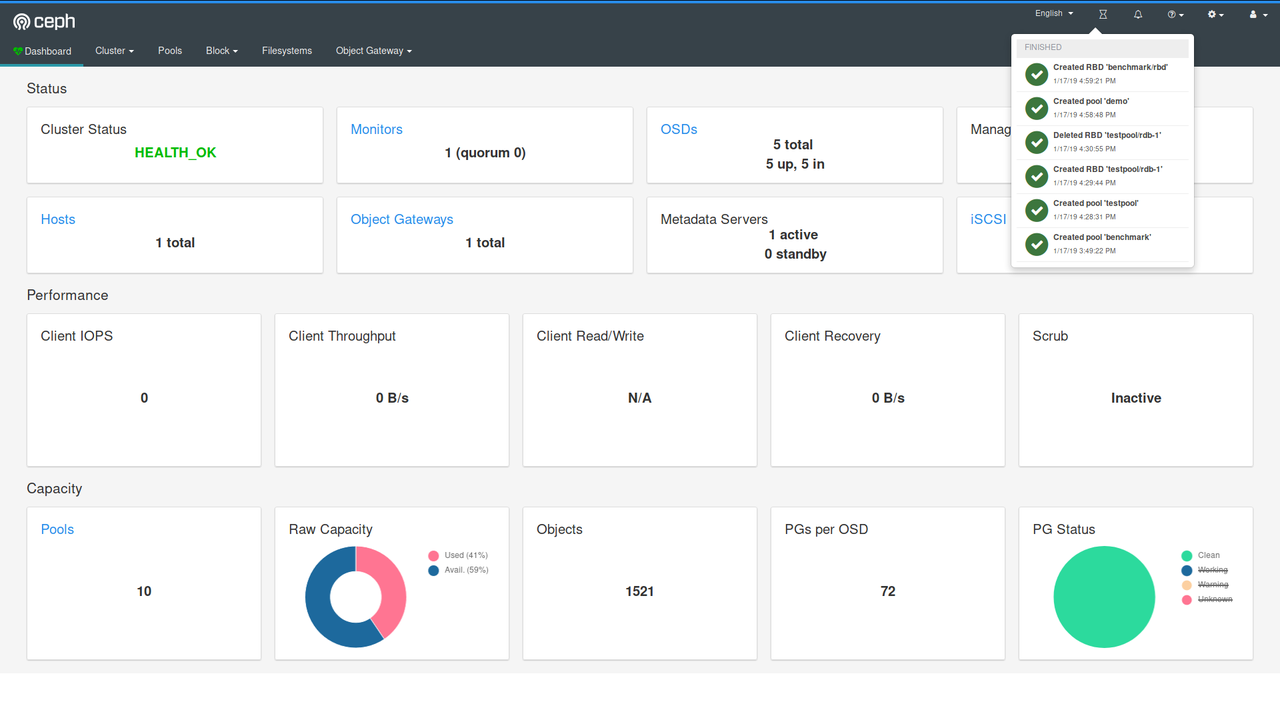Click the Client Read/Write N/A value

click(640, 398)
